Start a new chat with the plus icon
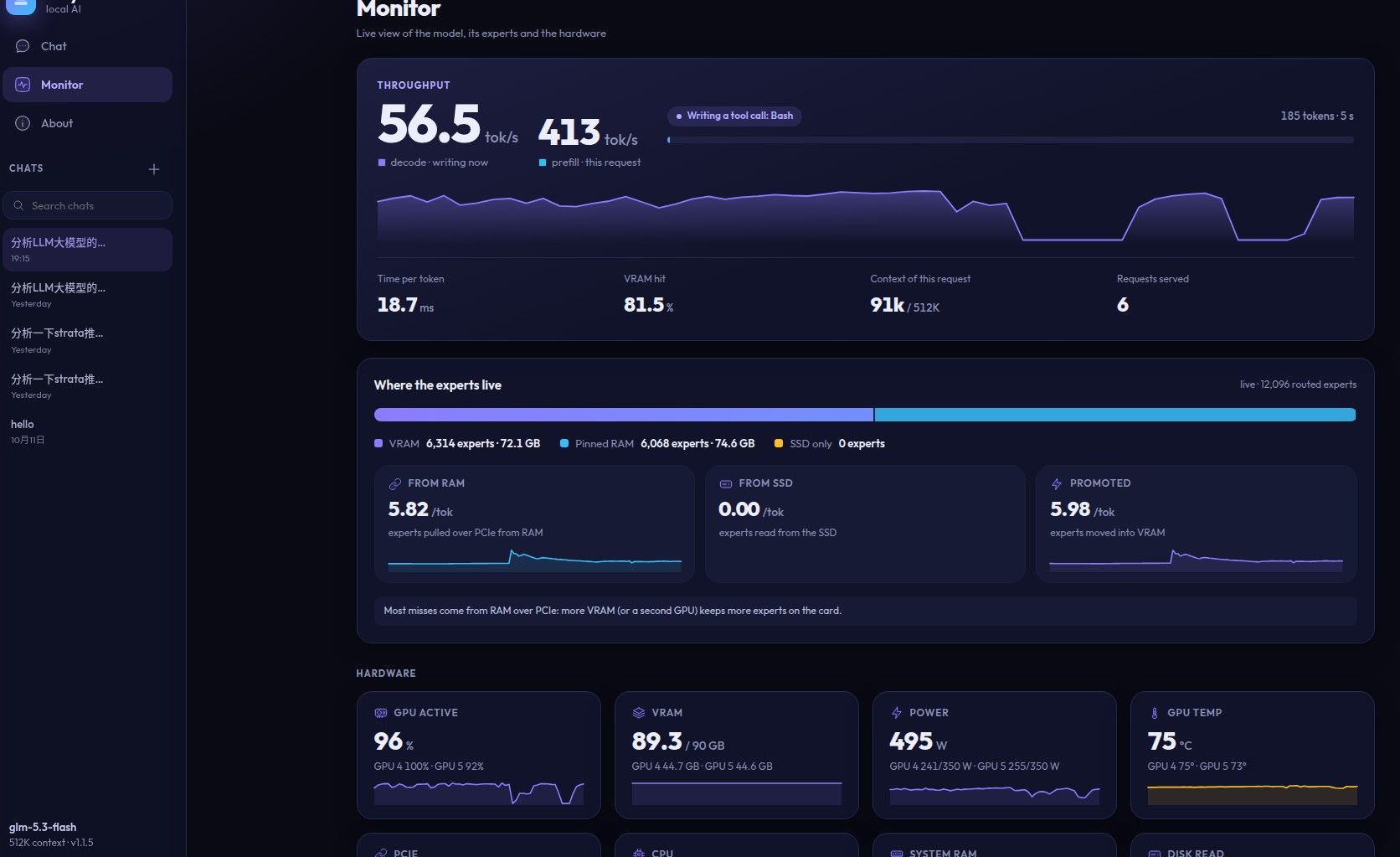Viewport: 1400px width, 857px height. [154, 169]
